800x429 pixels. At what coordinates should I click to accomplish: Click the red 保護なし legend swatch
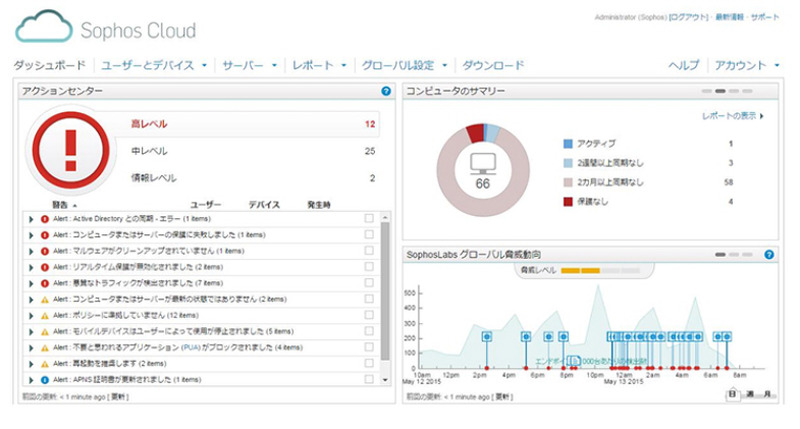pyautogui.click(x=568, y=202)
